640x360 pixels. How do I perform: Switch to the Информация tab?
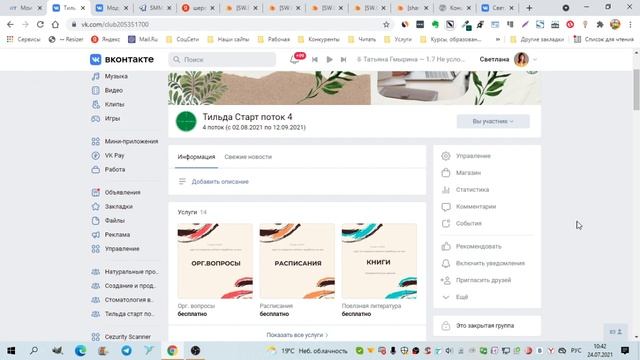click(x=196, y=157)
